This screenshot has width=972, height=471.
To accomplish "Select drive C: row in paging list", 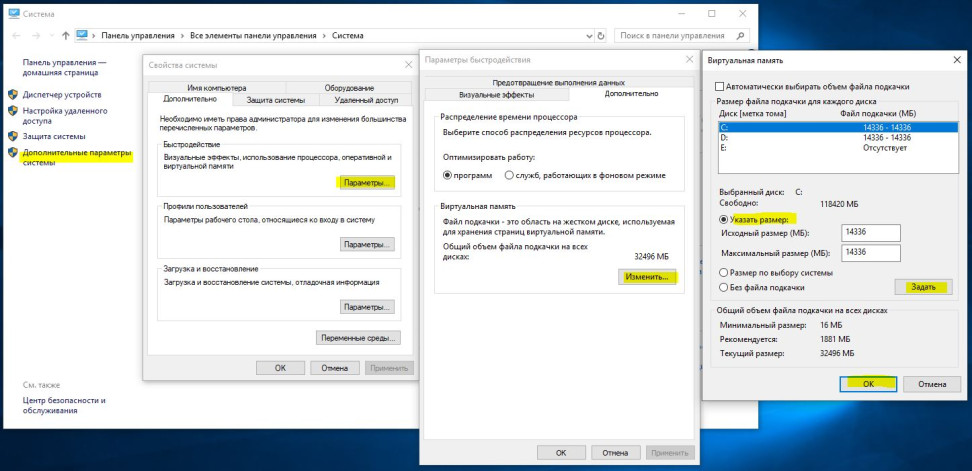I will pyautogui.click(x=838, y=128).
